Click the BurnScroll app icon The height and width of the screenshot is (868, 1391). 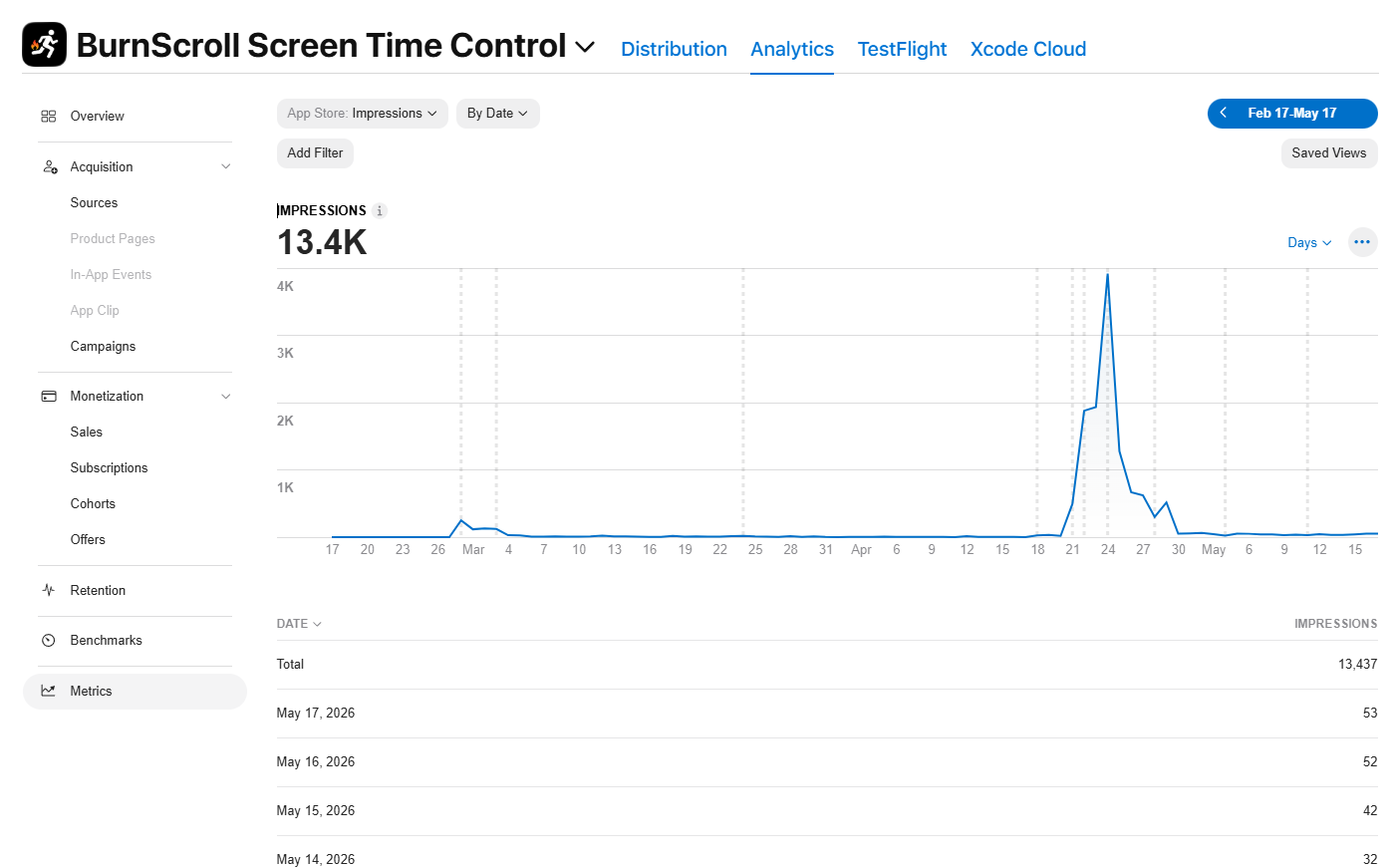(44, 45)
